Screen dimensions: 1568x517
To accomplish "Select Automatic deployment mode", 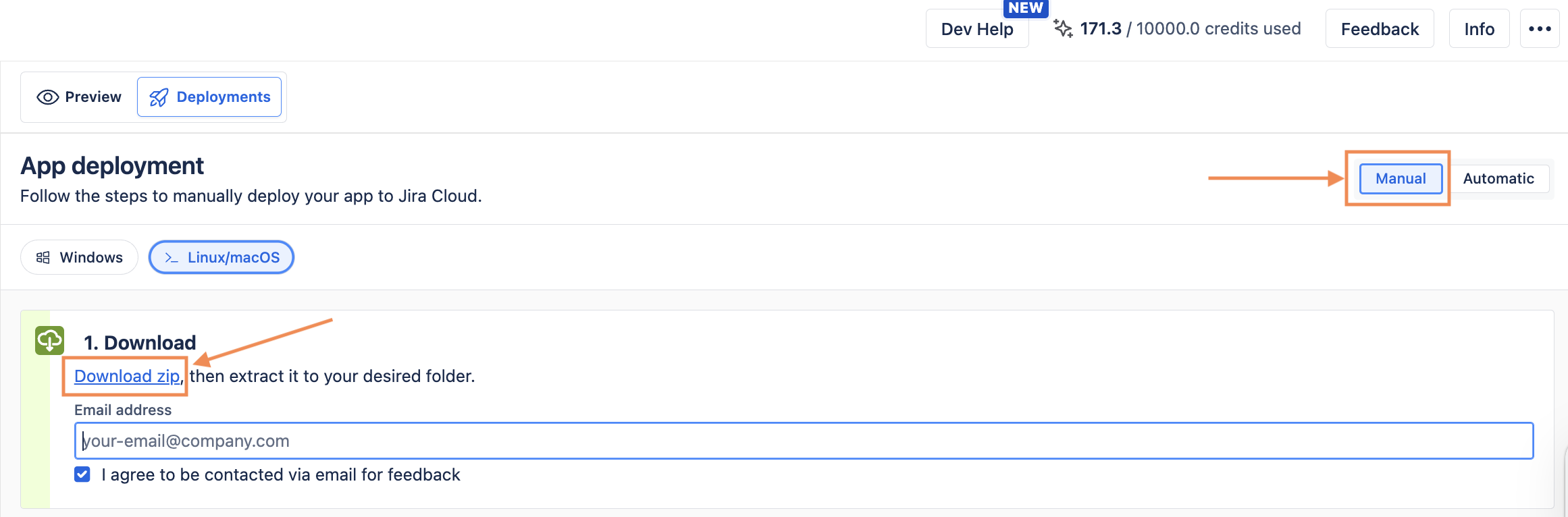I will coord(1498,179).
